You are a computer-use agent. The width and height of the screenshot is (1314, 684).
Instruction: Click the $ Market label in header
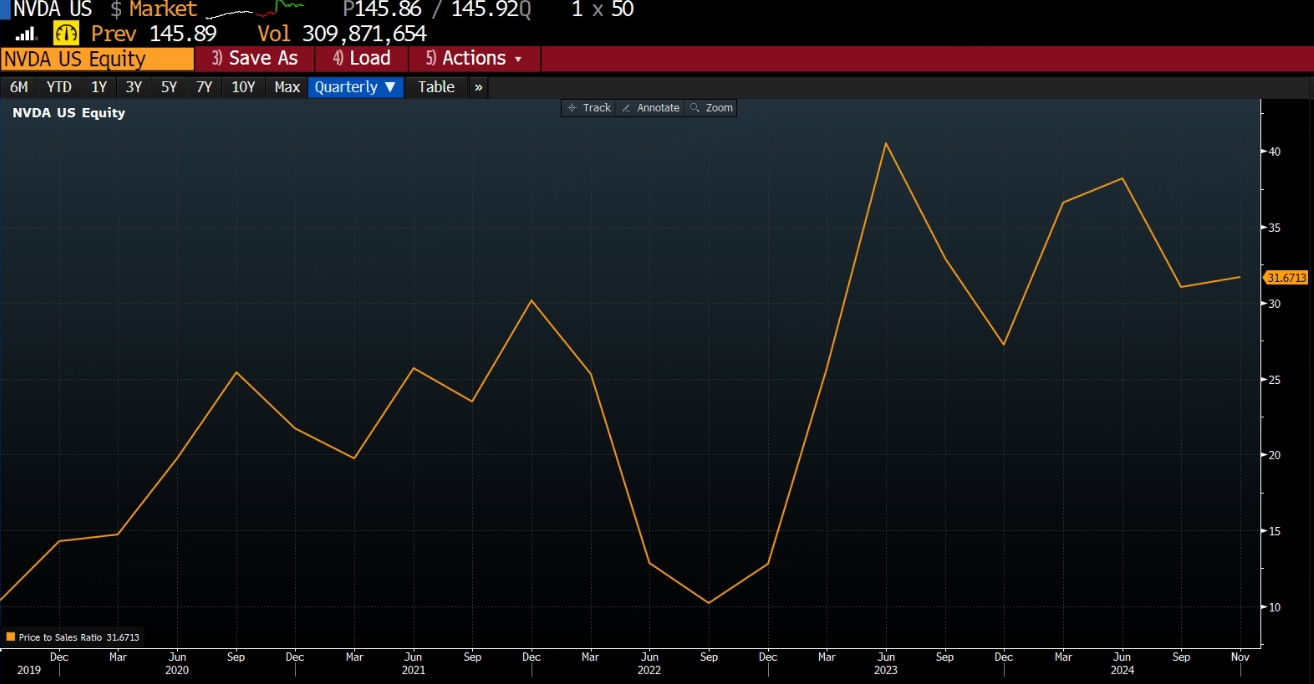click(x=155, y=10)
